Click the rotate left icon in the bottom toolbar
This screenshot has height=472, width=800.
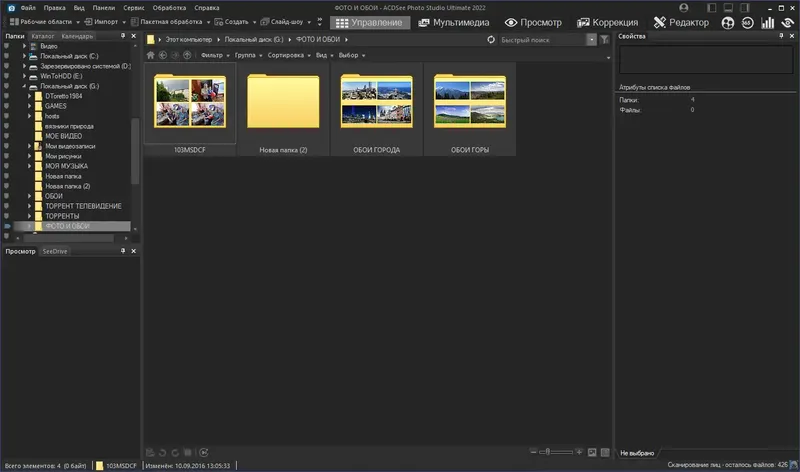coord(163,453)
